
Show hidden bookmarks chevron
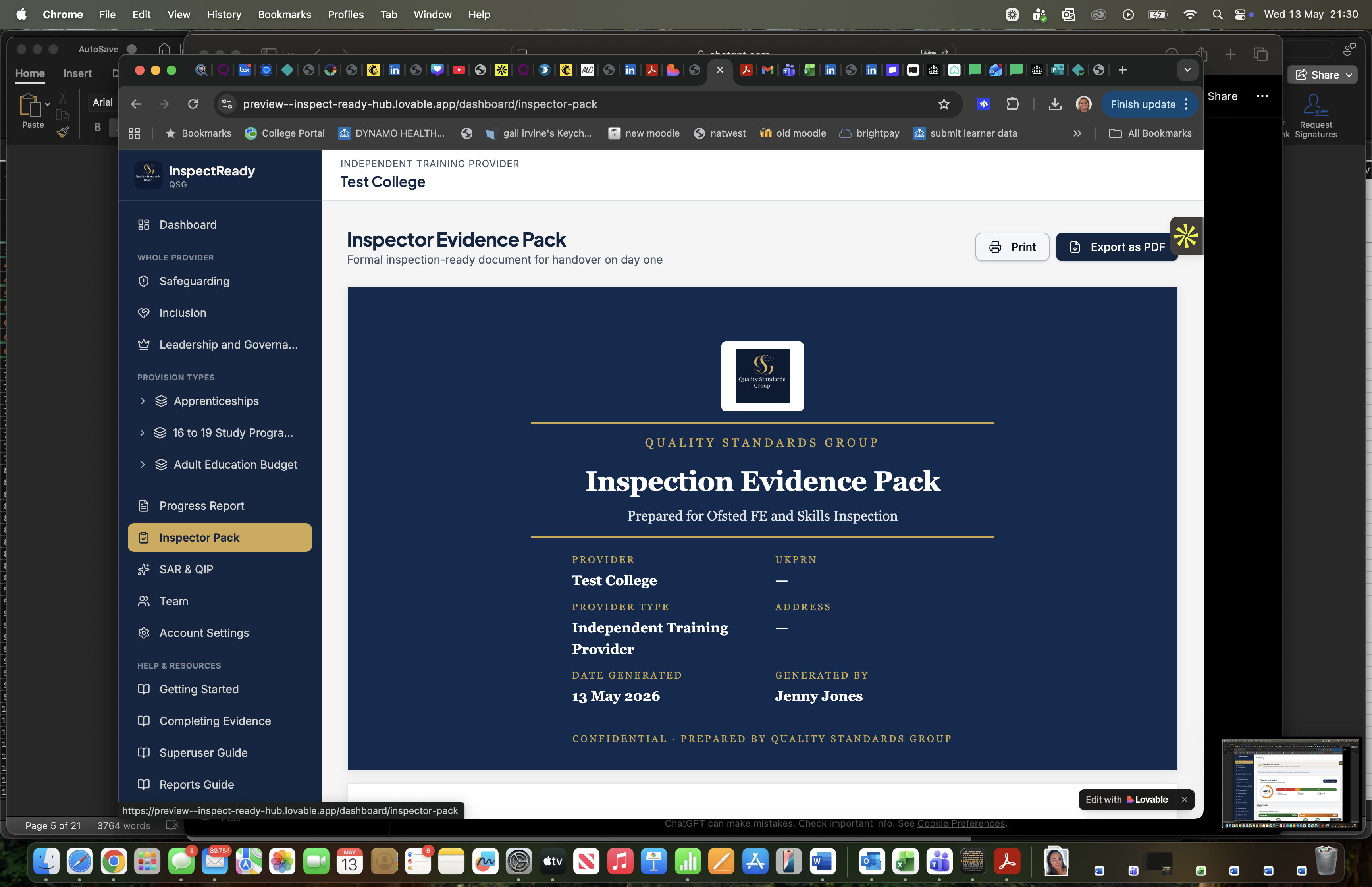click(1077, 133)
